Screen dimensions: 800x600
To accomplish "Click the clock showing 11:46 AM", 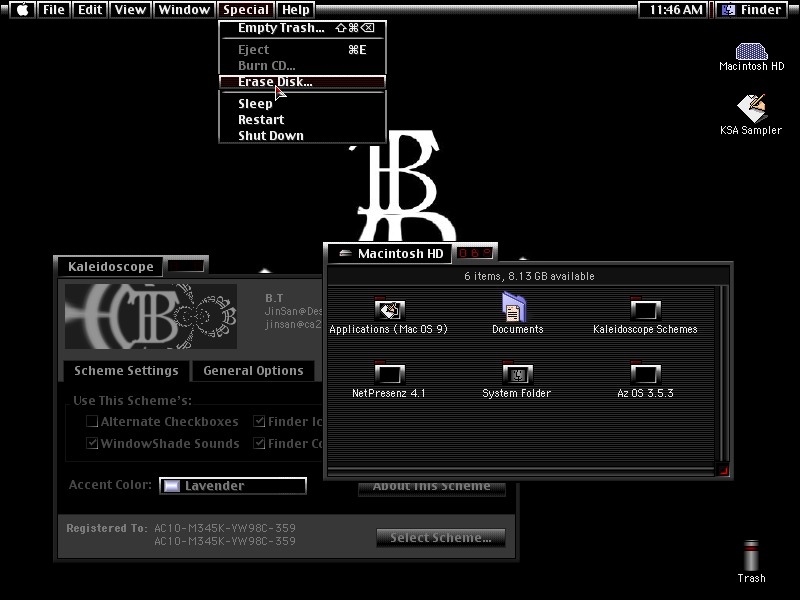I will [x=676, y=10].
